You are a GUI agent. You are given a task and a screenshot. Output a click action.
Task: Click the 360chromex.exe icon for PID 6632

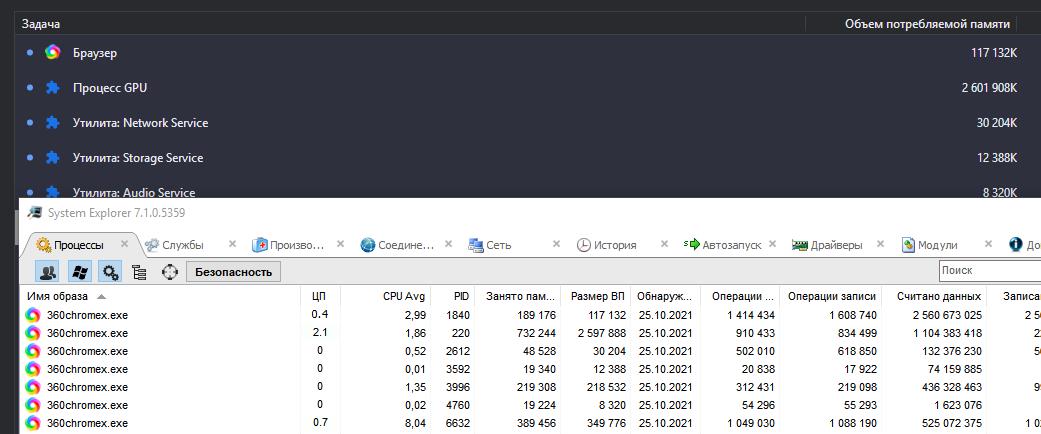[x=33, y=423]
